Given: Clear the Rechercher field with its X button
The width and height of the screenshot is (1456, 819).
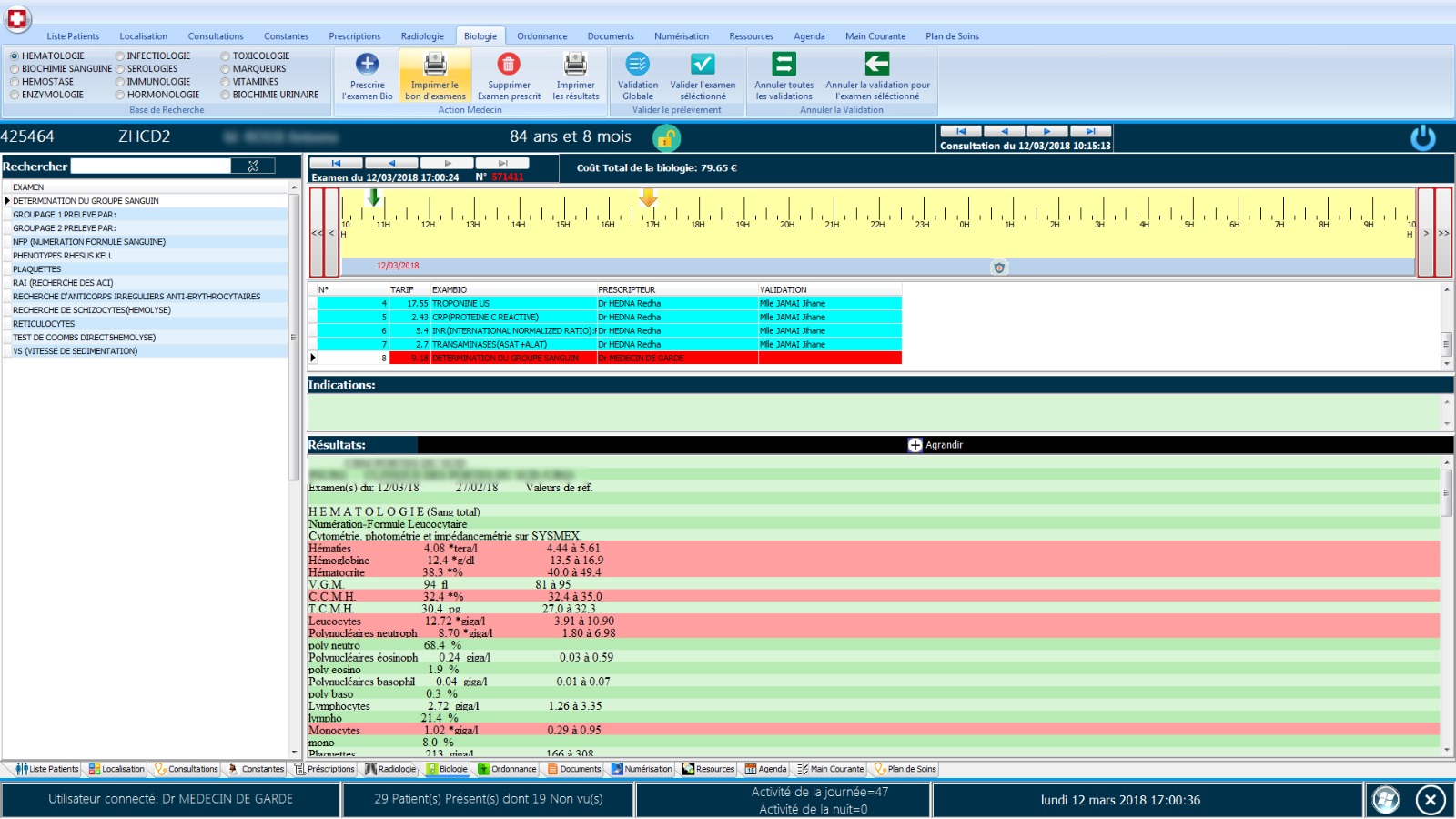Looking at the screenshot, I should point(254,166).
